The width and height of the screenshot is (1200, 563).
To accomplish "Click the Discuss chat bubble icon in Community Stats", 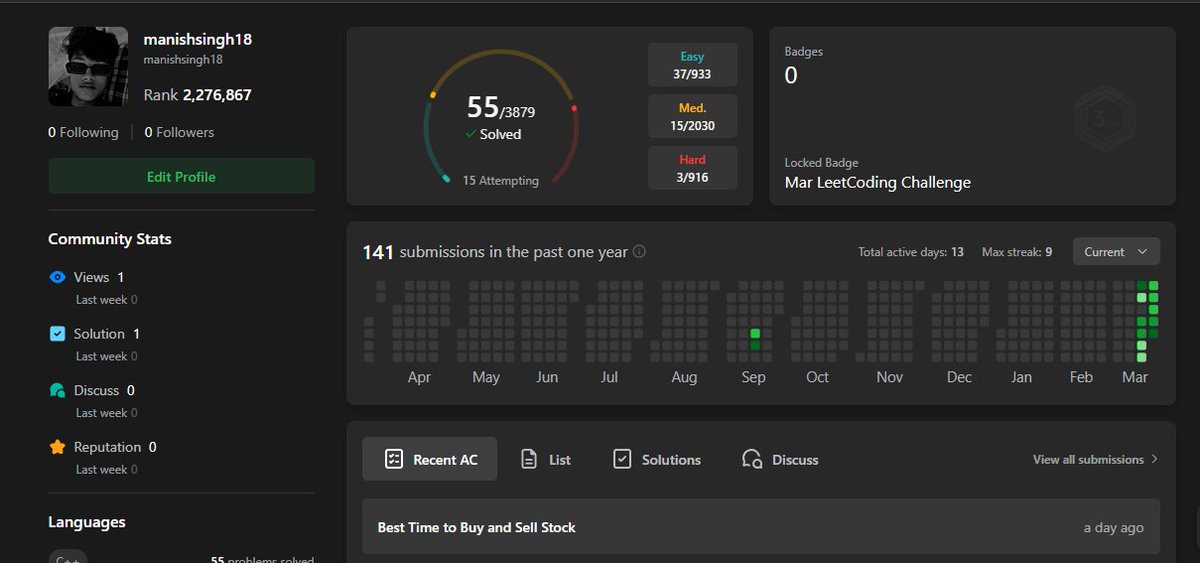I will (57, 390).
